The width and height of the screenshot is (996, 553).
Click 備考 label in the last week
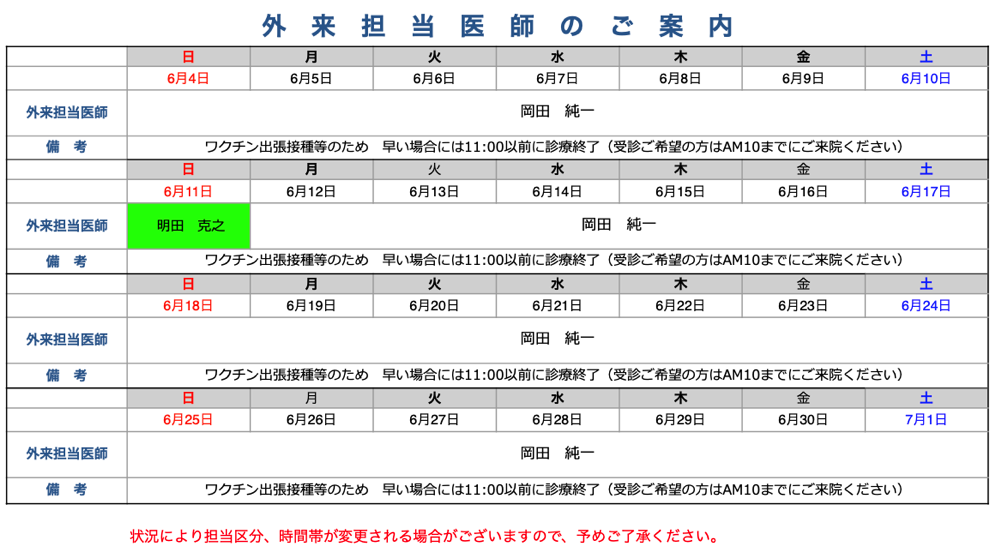(67, 490)
